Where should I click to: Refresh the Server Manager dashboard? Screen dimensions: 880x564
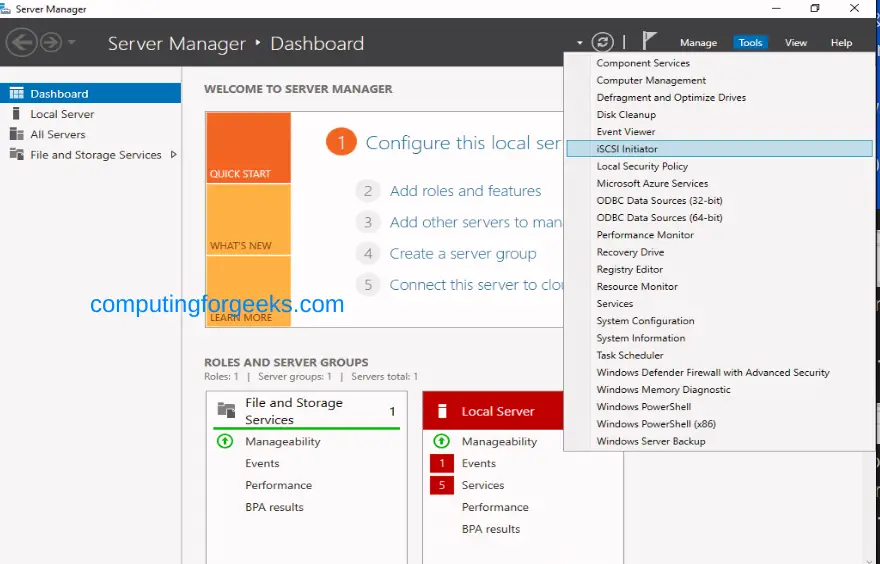coord(603,42)
